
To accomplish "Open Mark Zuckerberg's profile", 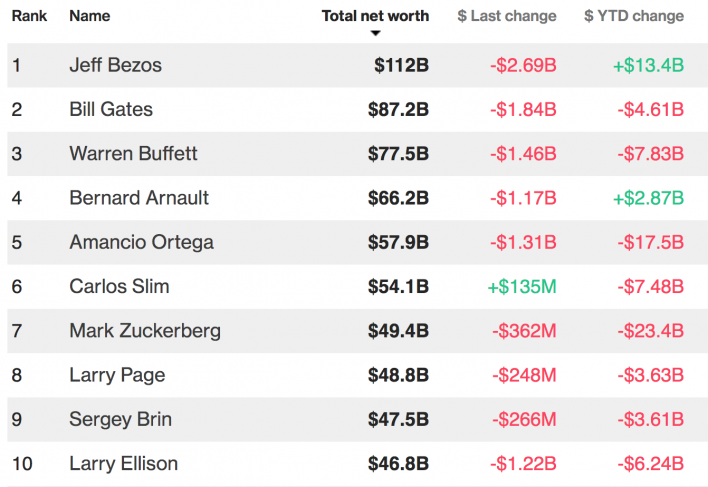I will (145, 330).
